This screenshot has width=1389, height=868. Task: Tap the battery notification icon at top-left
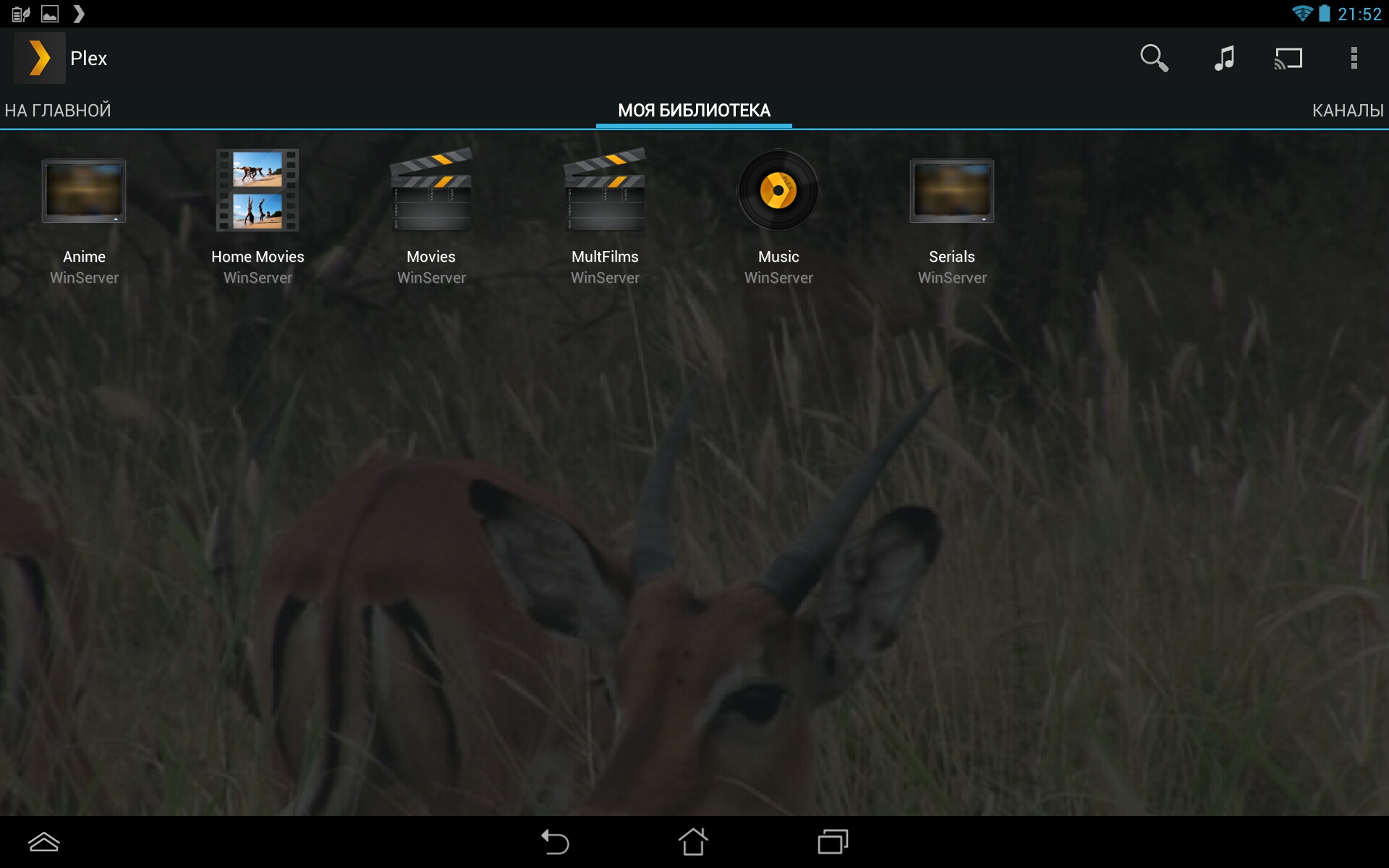pyautogui.click(x=21, y=14)
